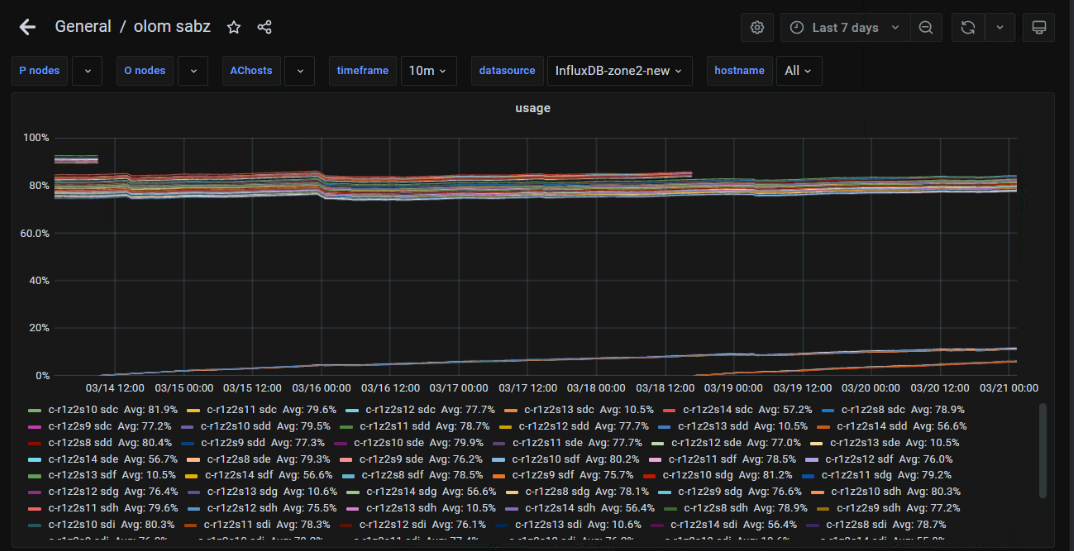The height and width of the screenshot is (551, 1074).
Task: Open the AChosts variable dropdown
Action: tap(299, 71)
